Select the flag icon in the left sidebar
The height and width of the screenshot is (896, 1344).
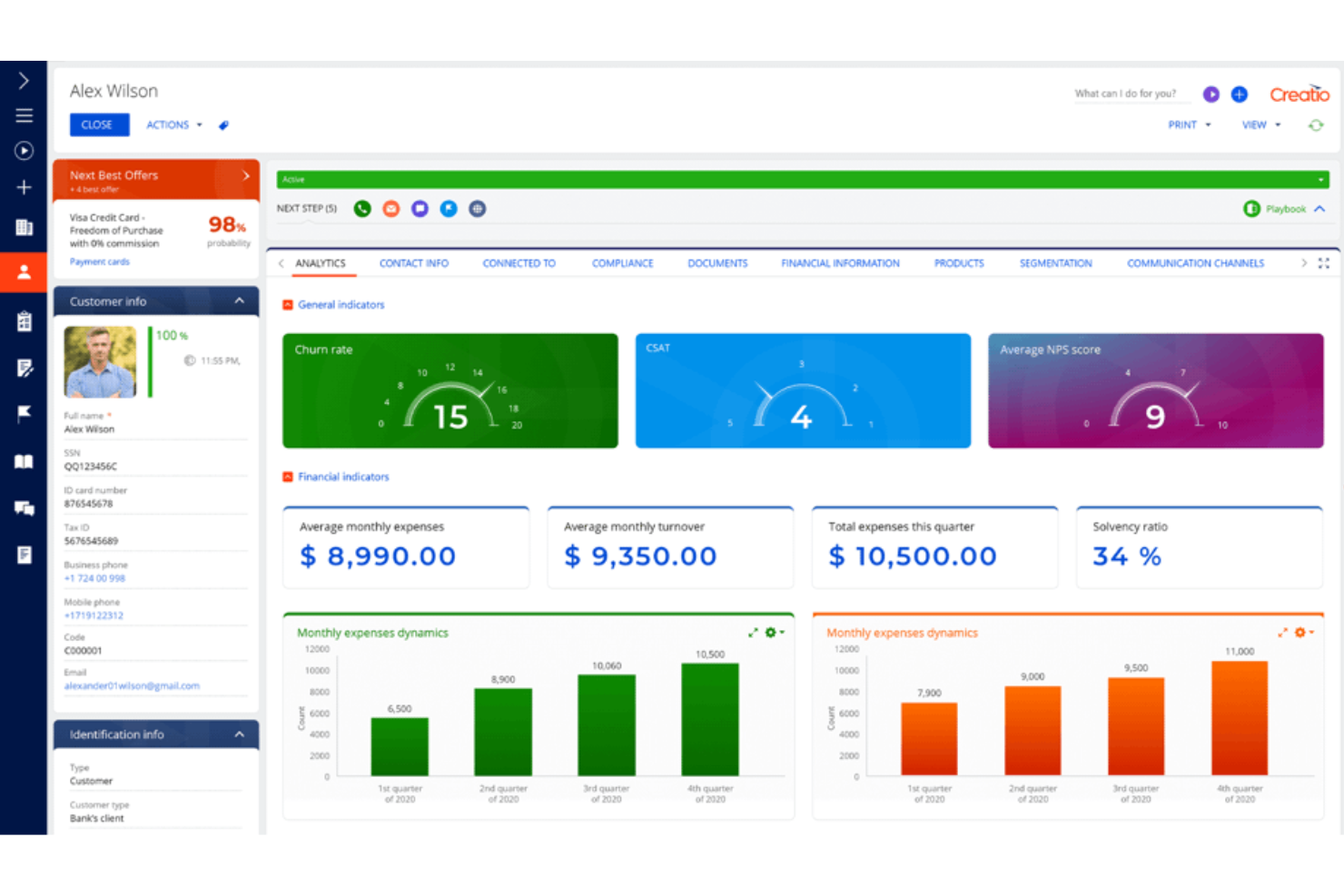(x=24, y=415)
